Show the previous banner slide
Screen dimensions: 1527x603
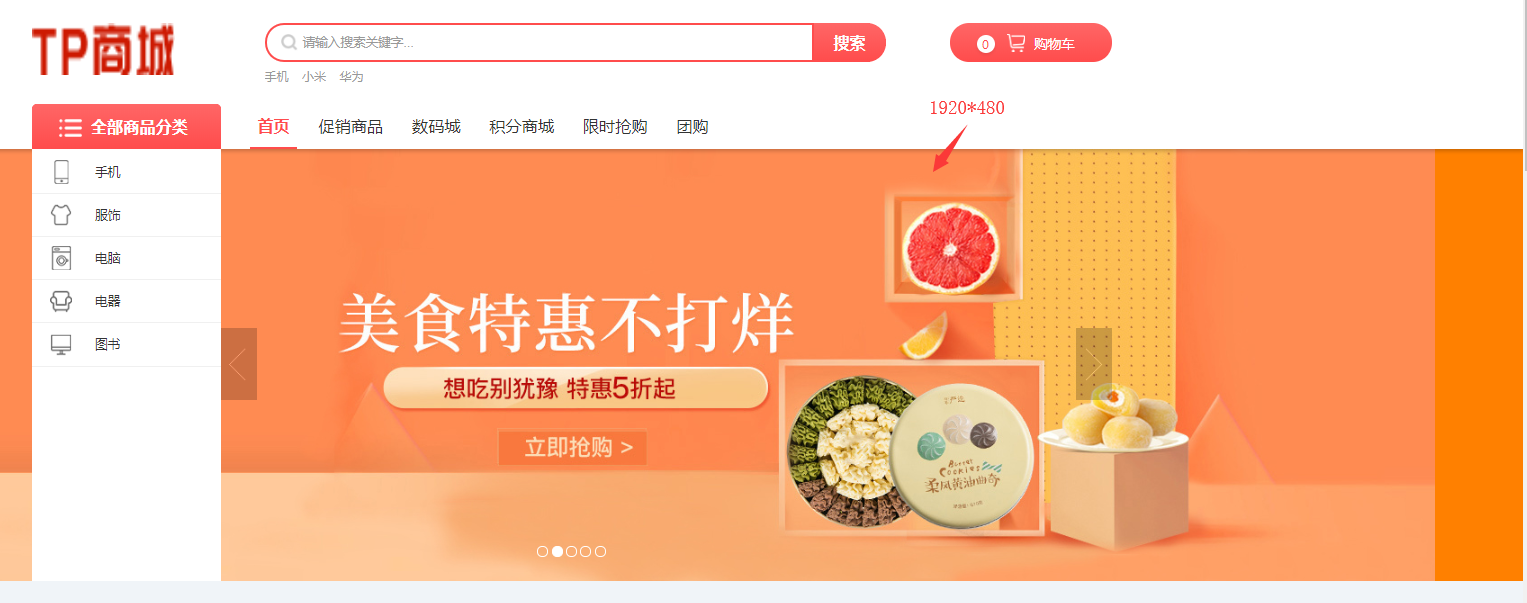point(239,364)
